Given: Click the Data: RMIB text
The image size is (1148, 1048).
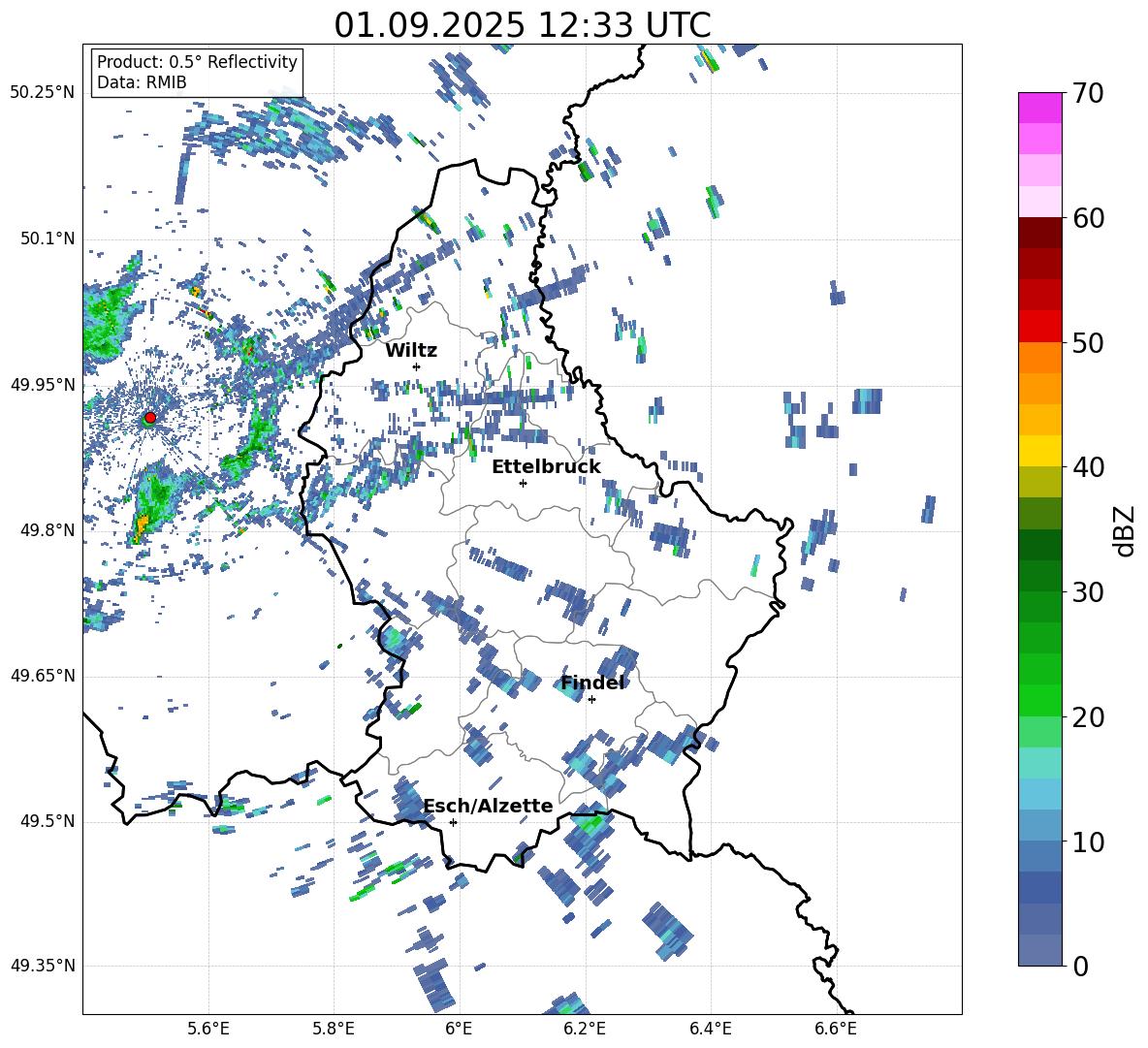Looking at the screenshot, I should [142, 82].
